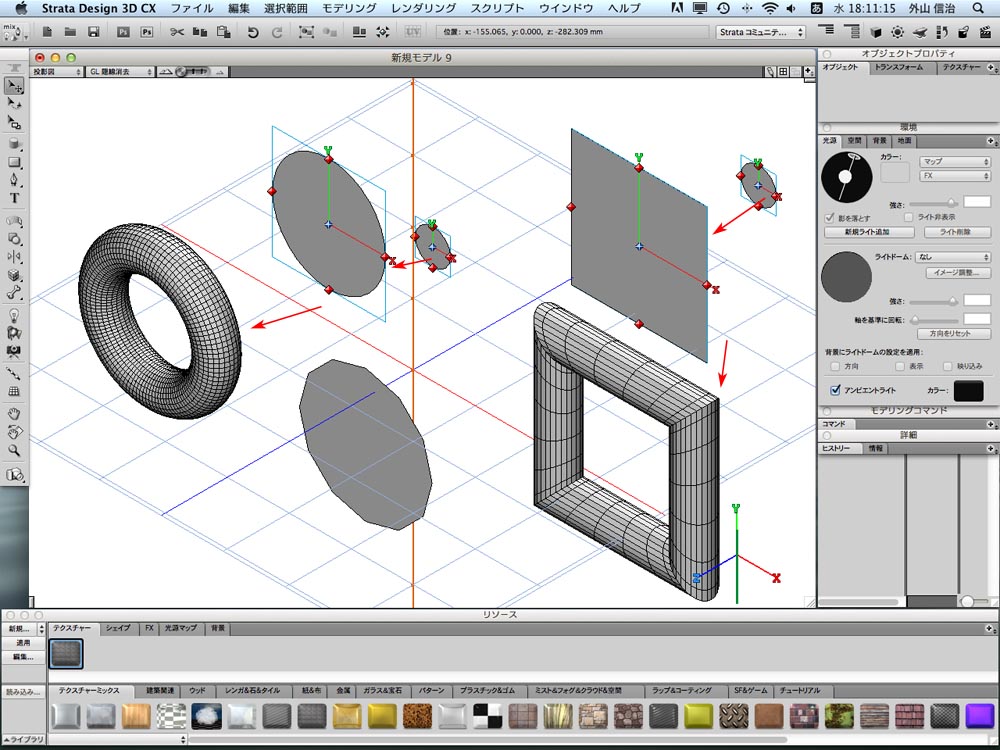Image resolution: width=1000 pixels, height=750 pixels.
Task: Open the モデリング menu
Action: click(x=349, y=8)
